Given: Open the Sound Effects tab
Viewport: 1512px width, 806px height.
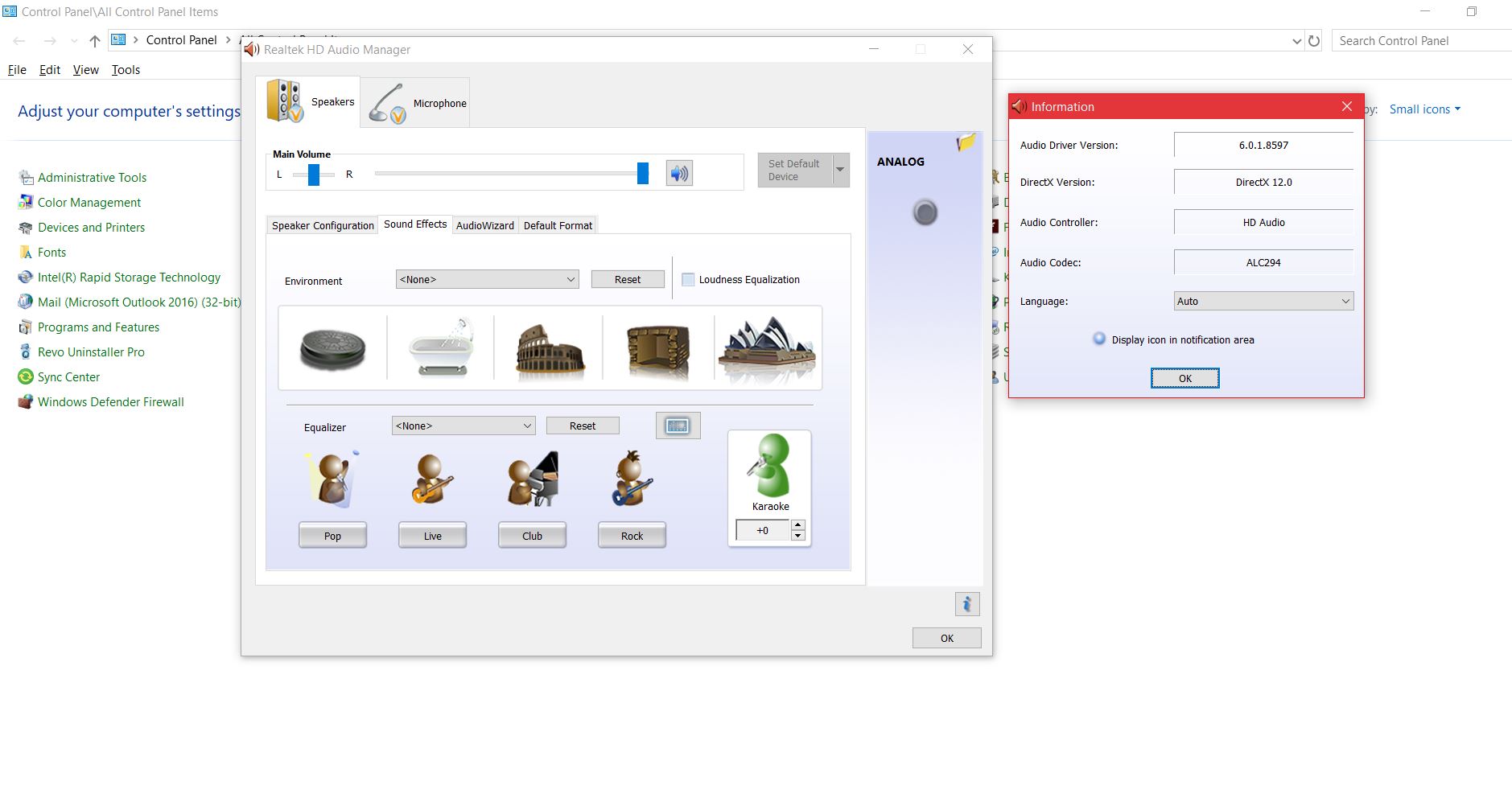Looking at the screenshot, I should coord(415,224).
